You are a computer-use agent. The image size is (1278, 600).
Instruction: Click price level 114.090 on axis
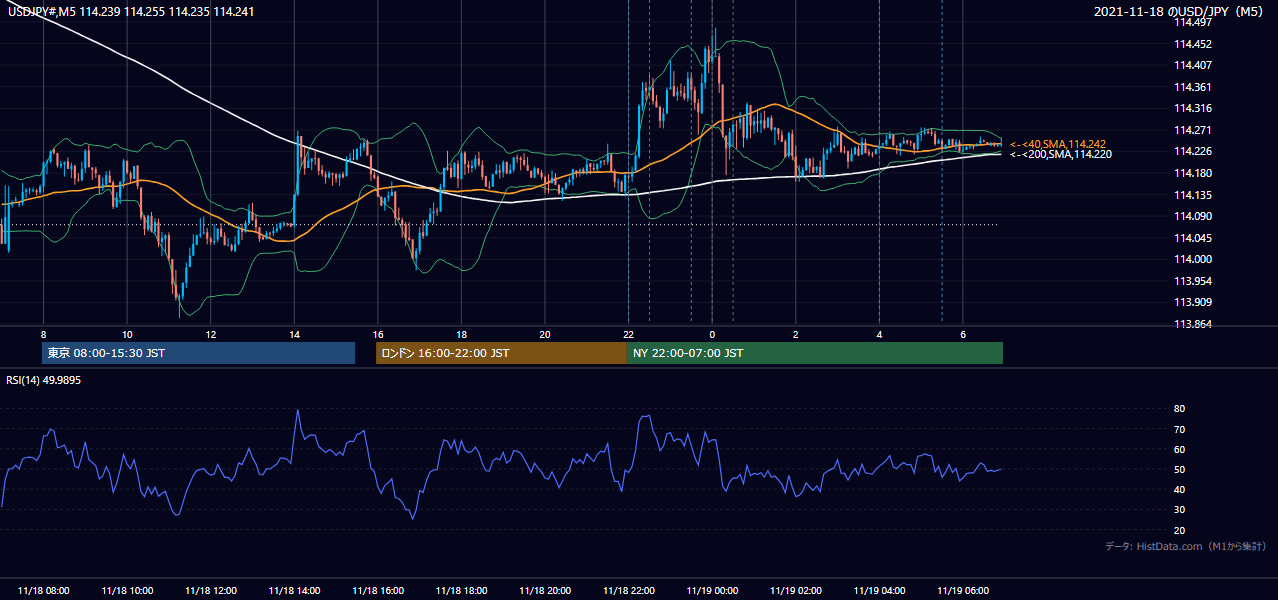pyautogui.click(x=1192, y=216)
